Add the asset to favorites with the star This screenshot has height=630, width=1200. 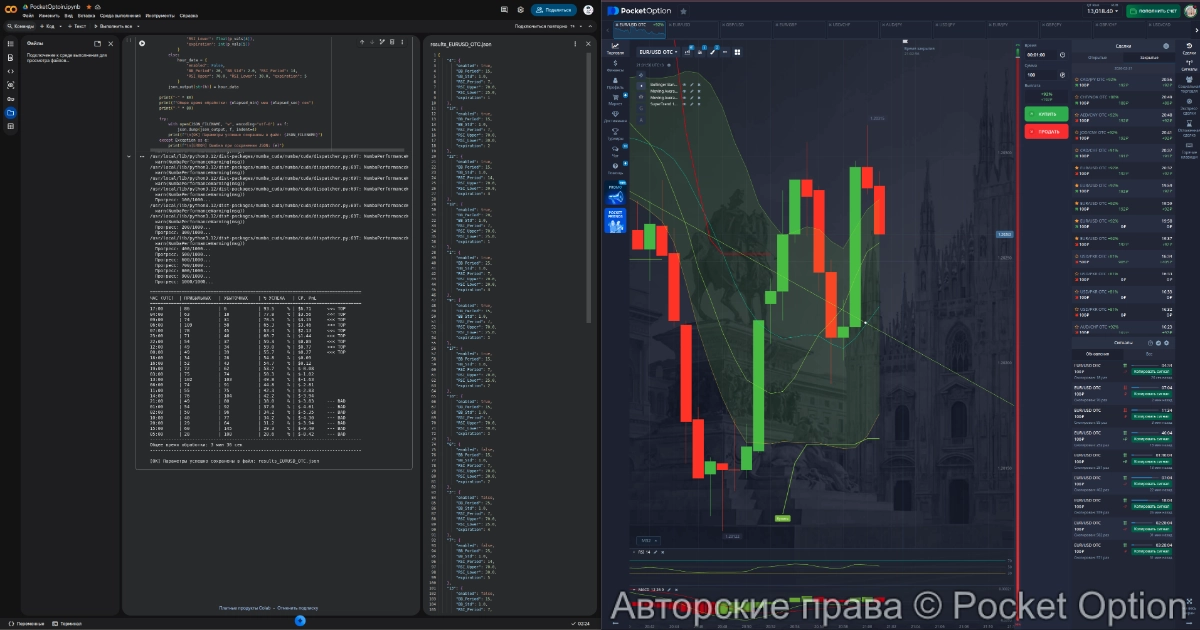point(683,11)
